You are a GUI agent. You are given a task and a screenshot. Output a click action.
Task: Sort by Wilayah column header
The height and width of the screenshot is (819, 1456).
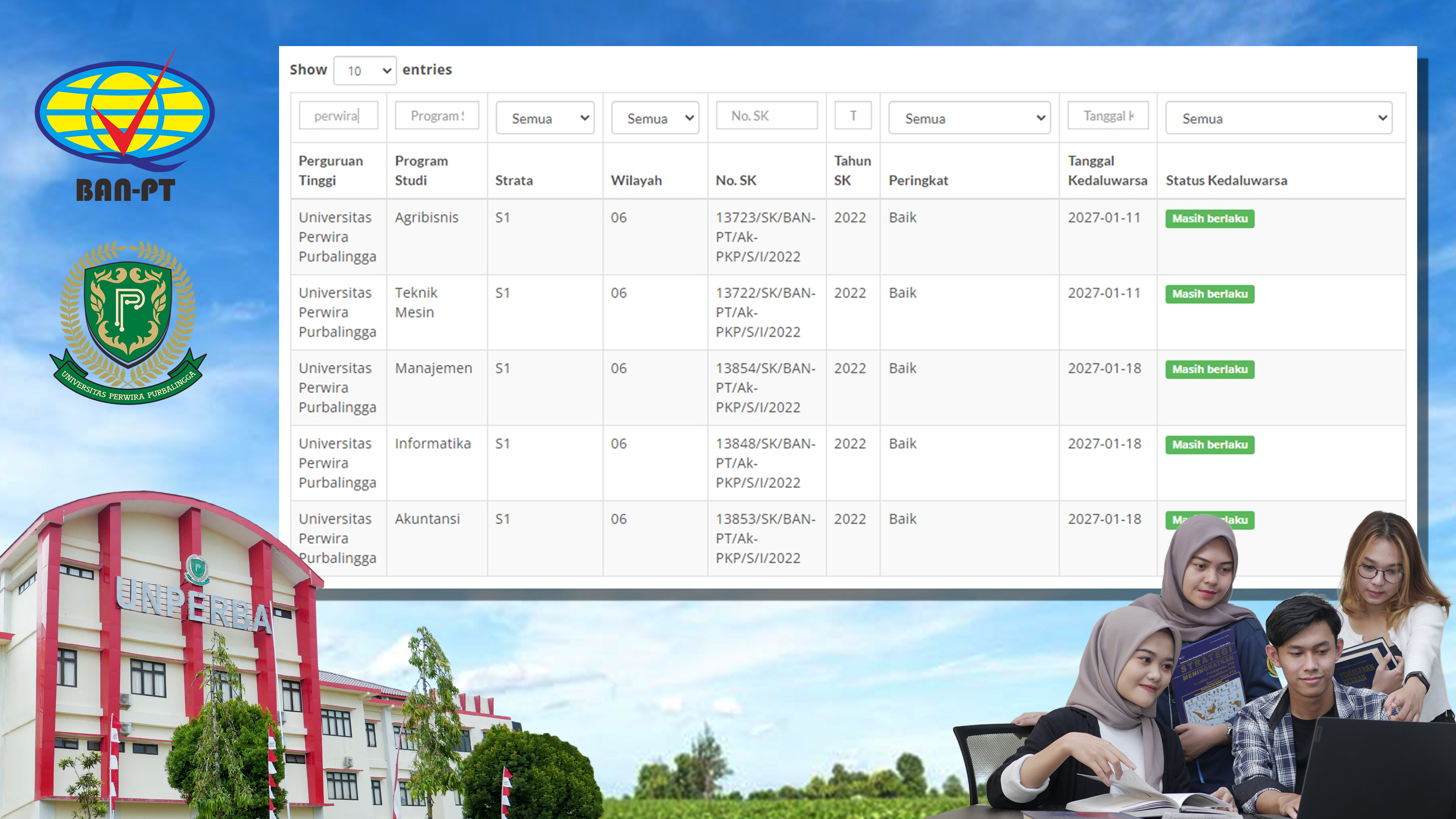(655, 170)
